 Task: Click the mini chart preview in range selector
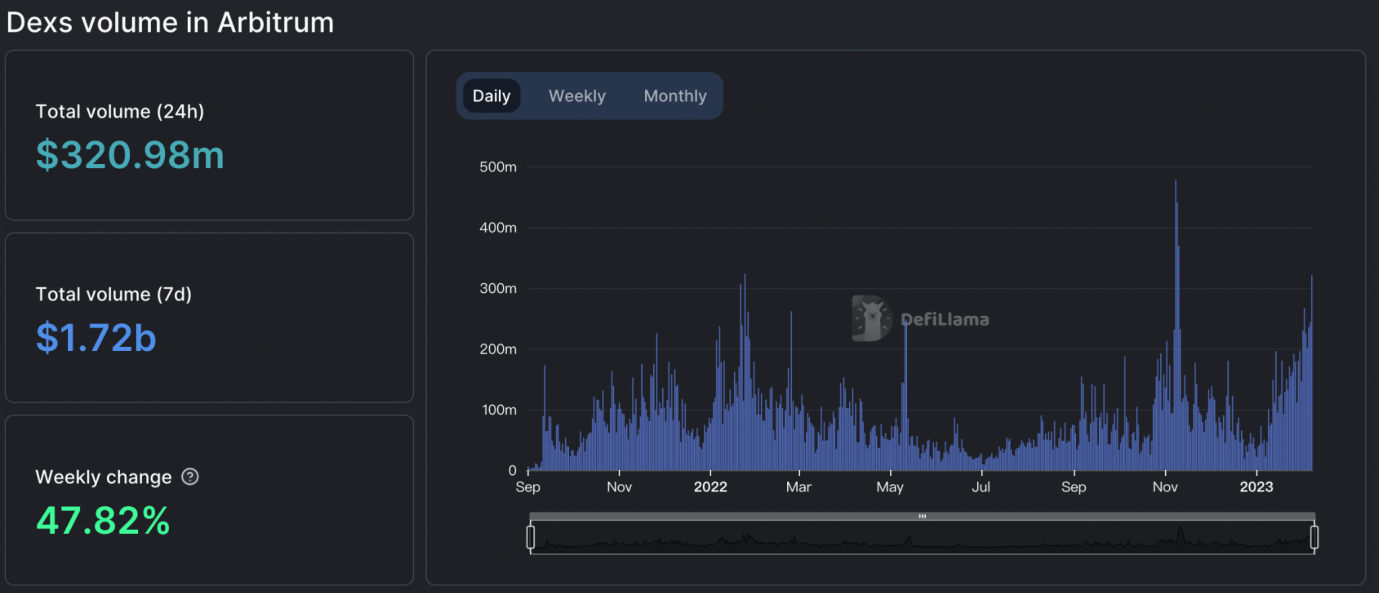[922, 539]
